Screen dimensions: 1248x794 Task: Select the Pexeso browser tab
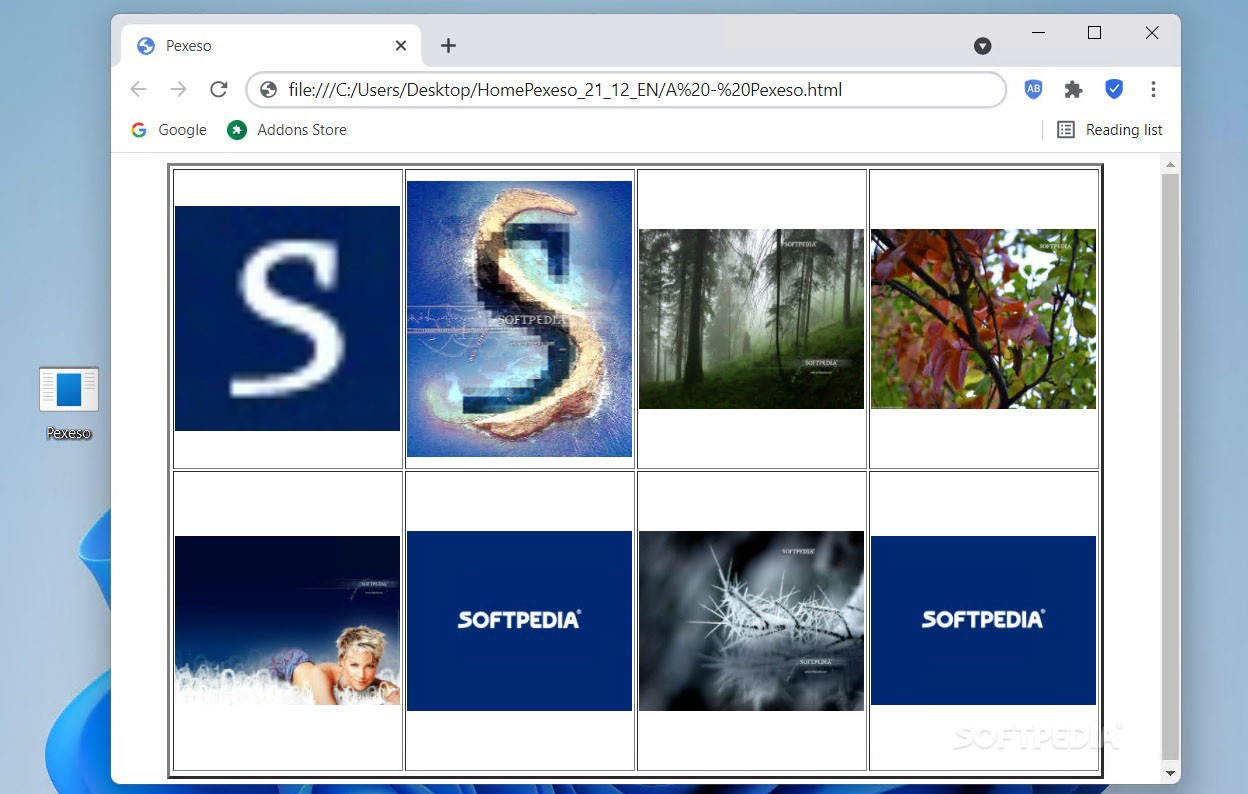pos(271,46)
